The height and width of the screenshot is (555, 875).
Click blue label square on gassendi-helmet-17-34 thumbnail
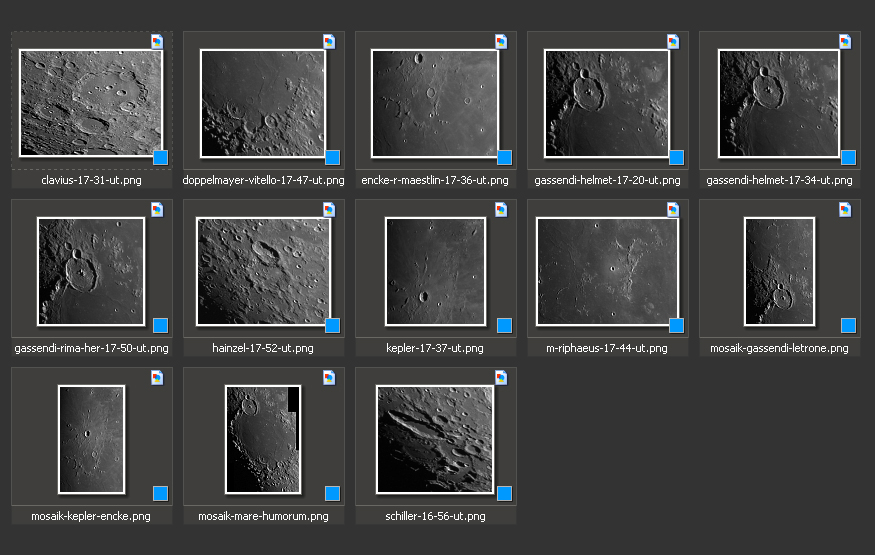(848, 157)
